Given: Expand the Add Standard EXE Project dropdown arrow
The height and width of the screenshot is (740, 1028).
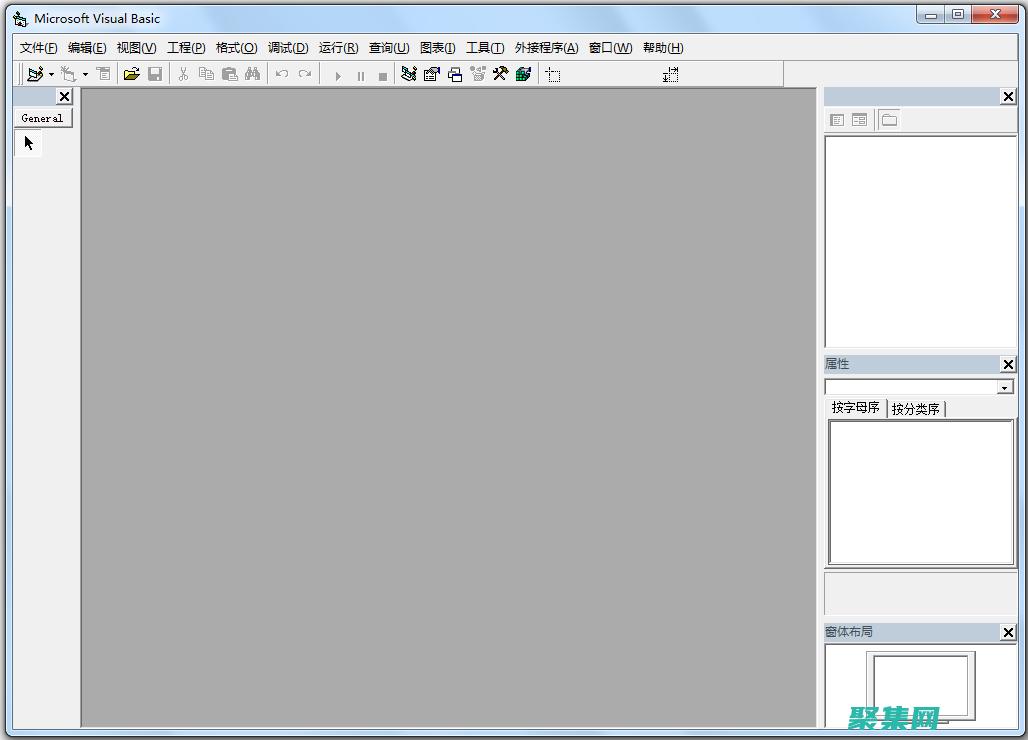Looking at the screenshot, I should 51,74.
